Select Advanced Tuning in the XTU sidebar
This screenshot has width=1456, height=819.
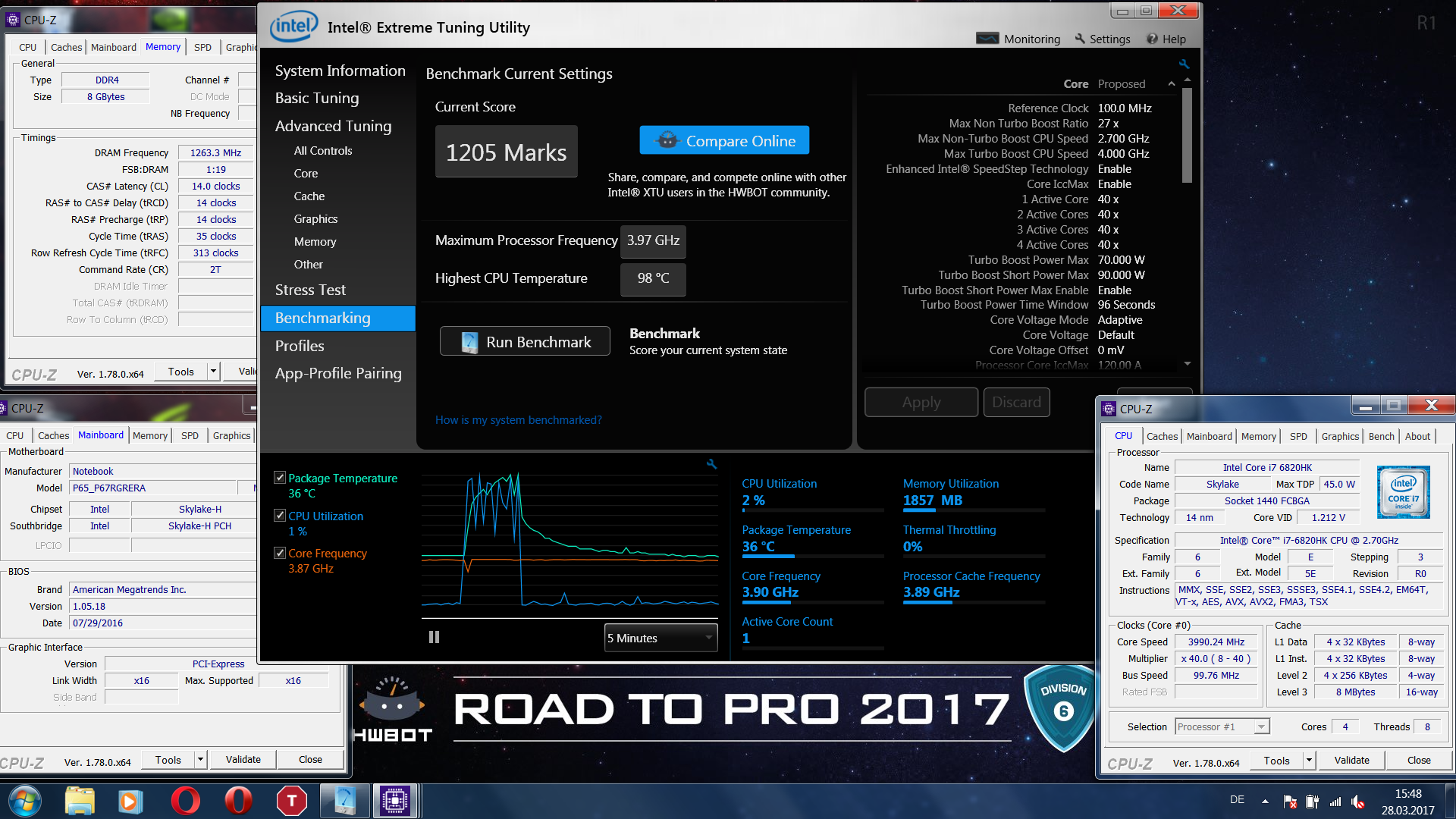pos(333,126)
